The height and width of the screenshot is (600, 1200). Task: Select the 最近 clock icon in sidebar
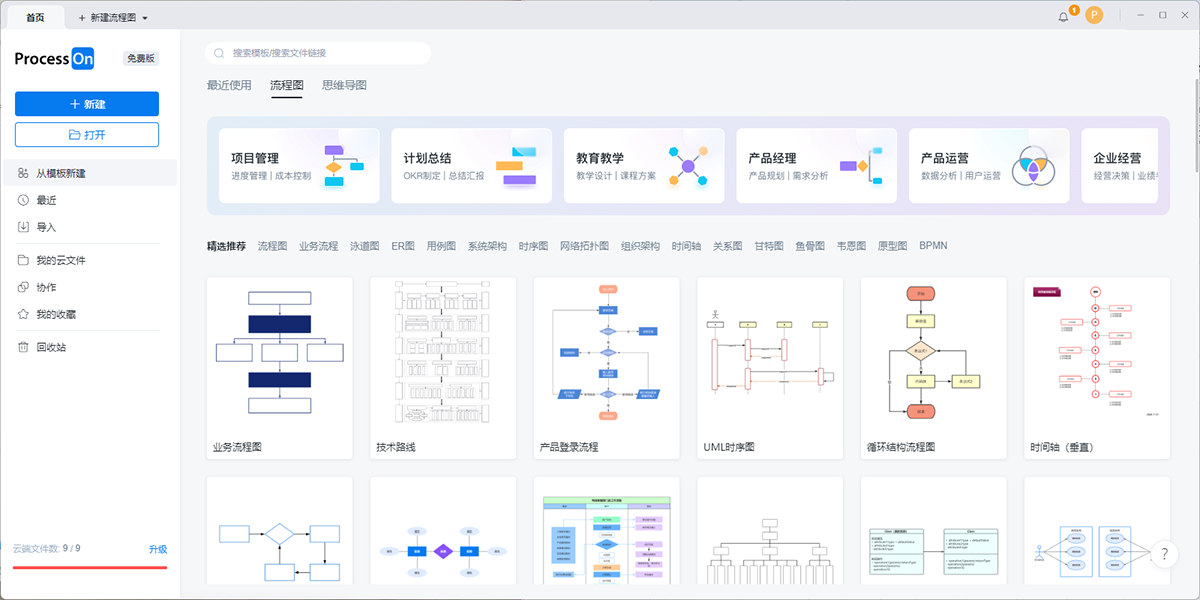[22, 199]
